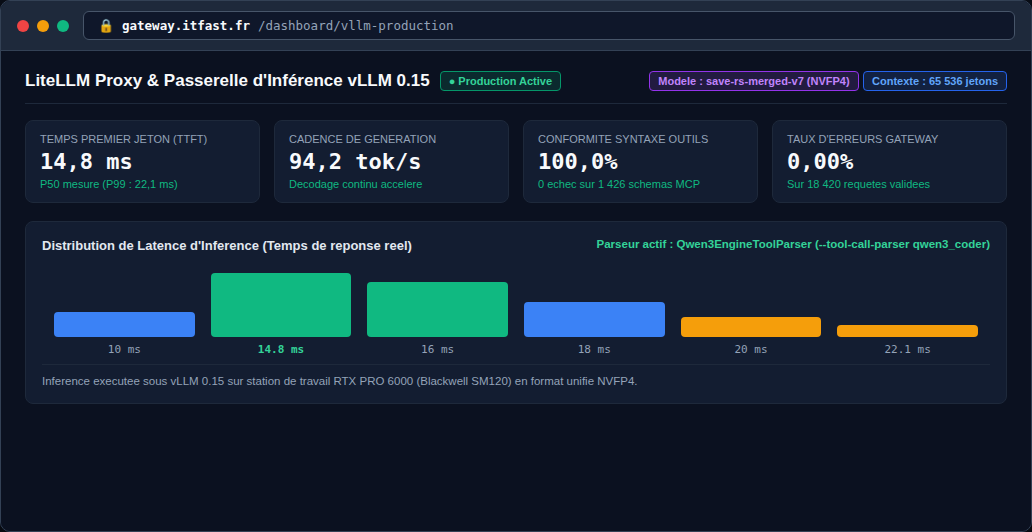
Task: Click the /dashboard/vllm-production URL path
Action: 356,26
